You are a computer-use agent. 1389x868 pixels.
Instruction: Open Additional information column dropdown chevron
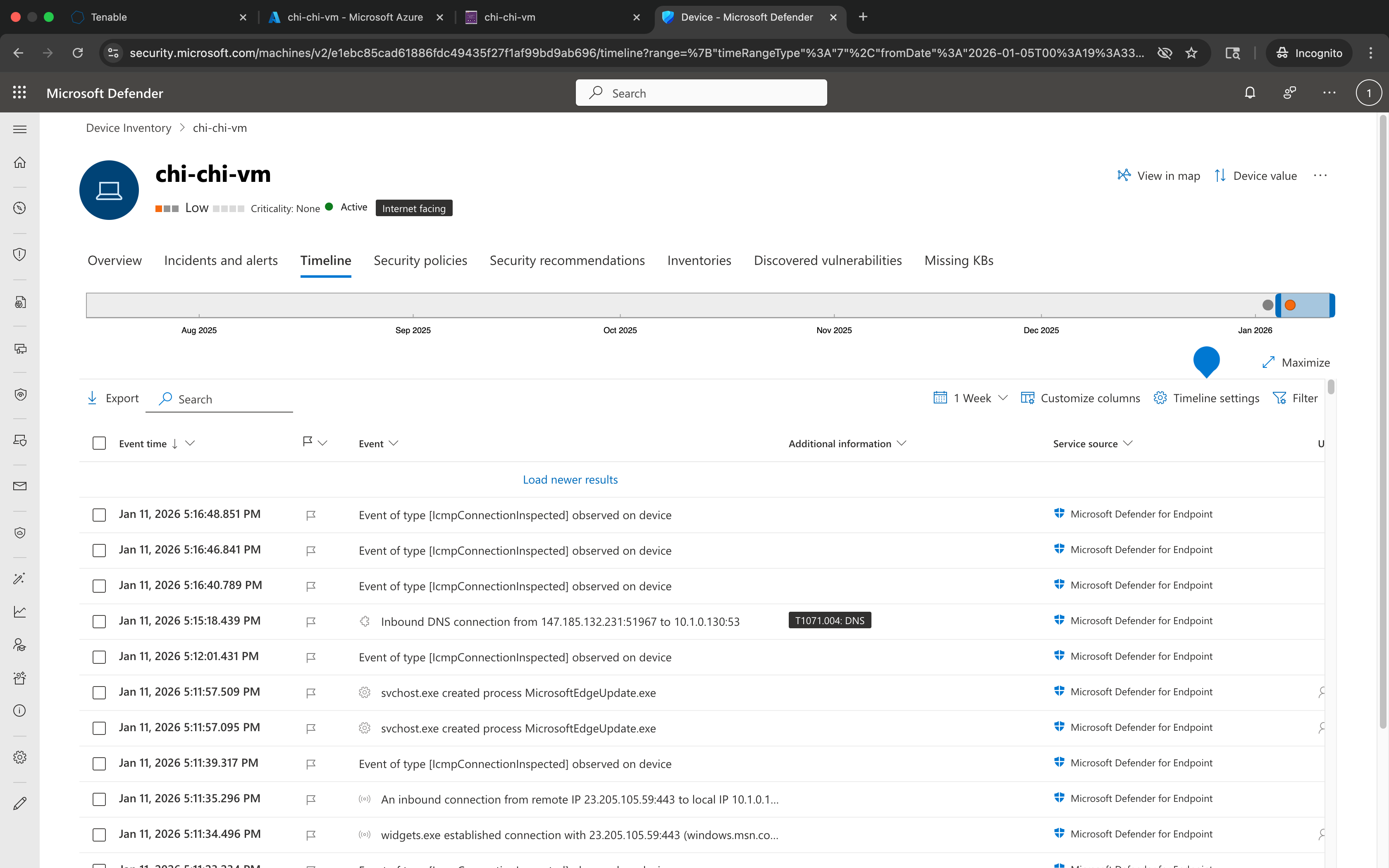coord(901,443)
